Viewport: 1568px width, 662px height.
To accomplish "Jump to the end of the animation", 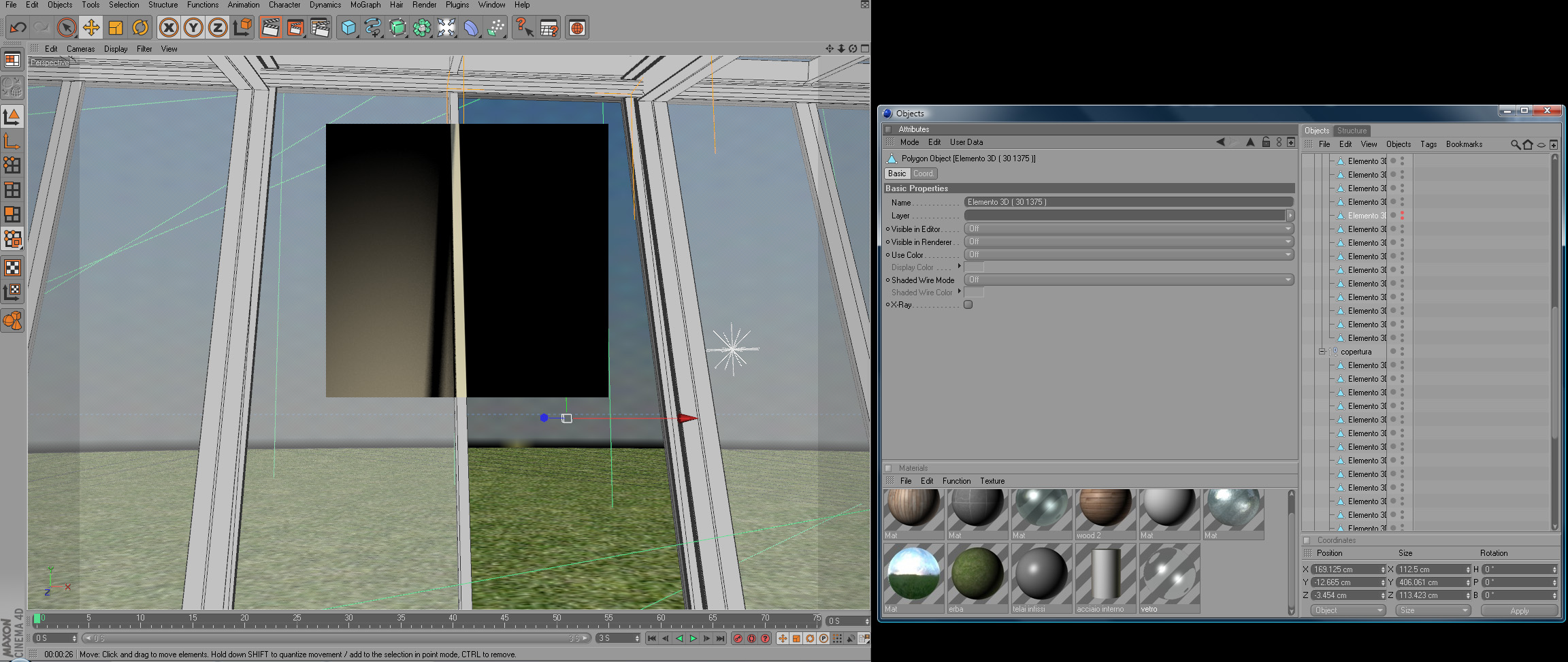I will click(x=720, y=638).
